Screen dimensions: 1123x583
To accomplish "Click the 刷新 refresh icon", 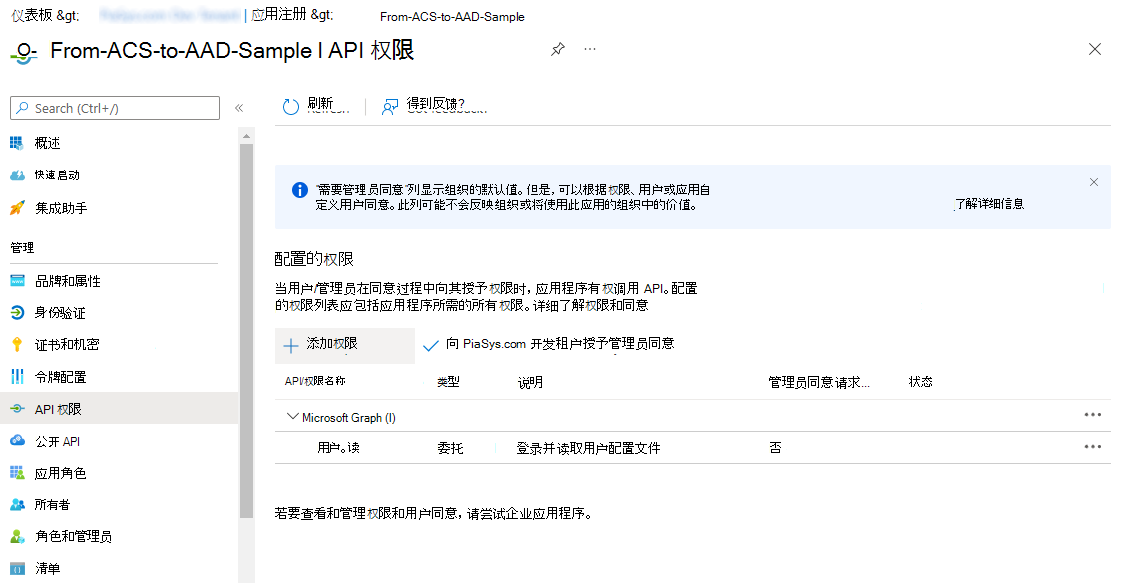I will pyautogui.click(x=291, y=104).
